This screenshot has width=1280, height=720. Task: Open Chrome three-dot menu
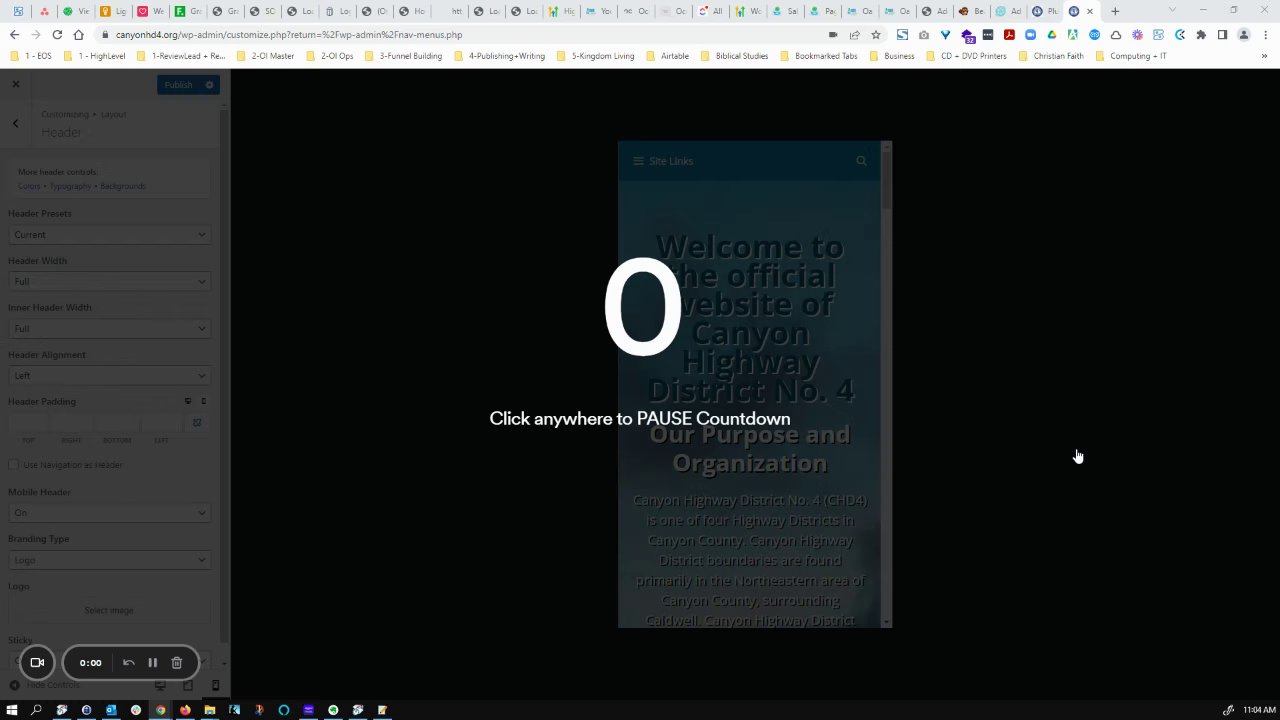pyautogui.click(x=1265, y=34)
